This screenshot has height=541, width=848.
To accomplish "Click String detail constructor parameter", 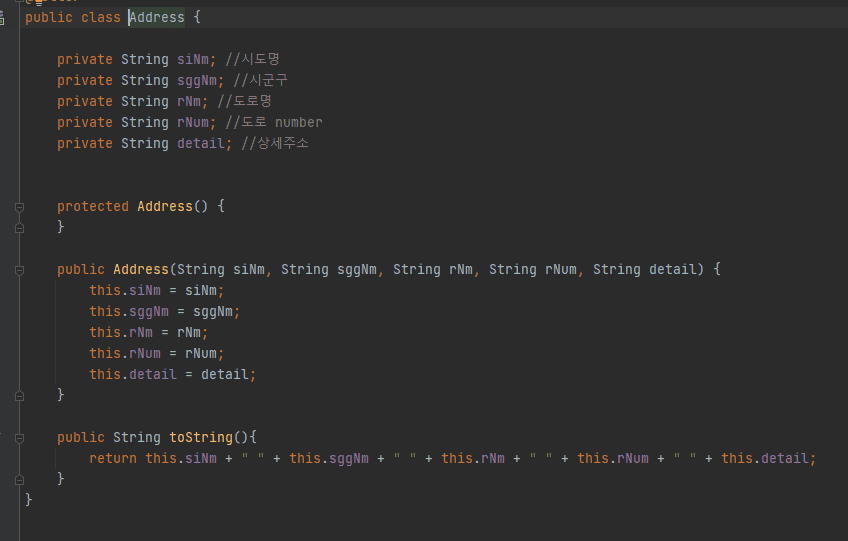I will 648,270.
